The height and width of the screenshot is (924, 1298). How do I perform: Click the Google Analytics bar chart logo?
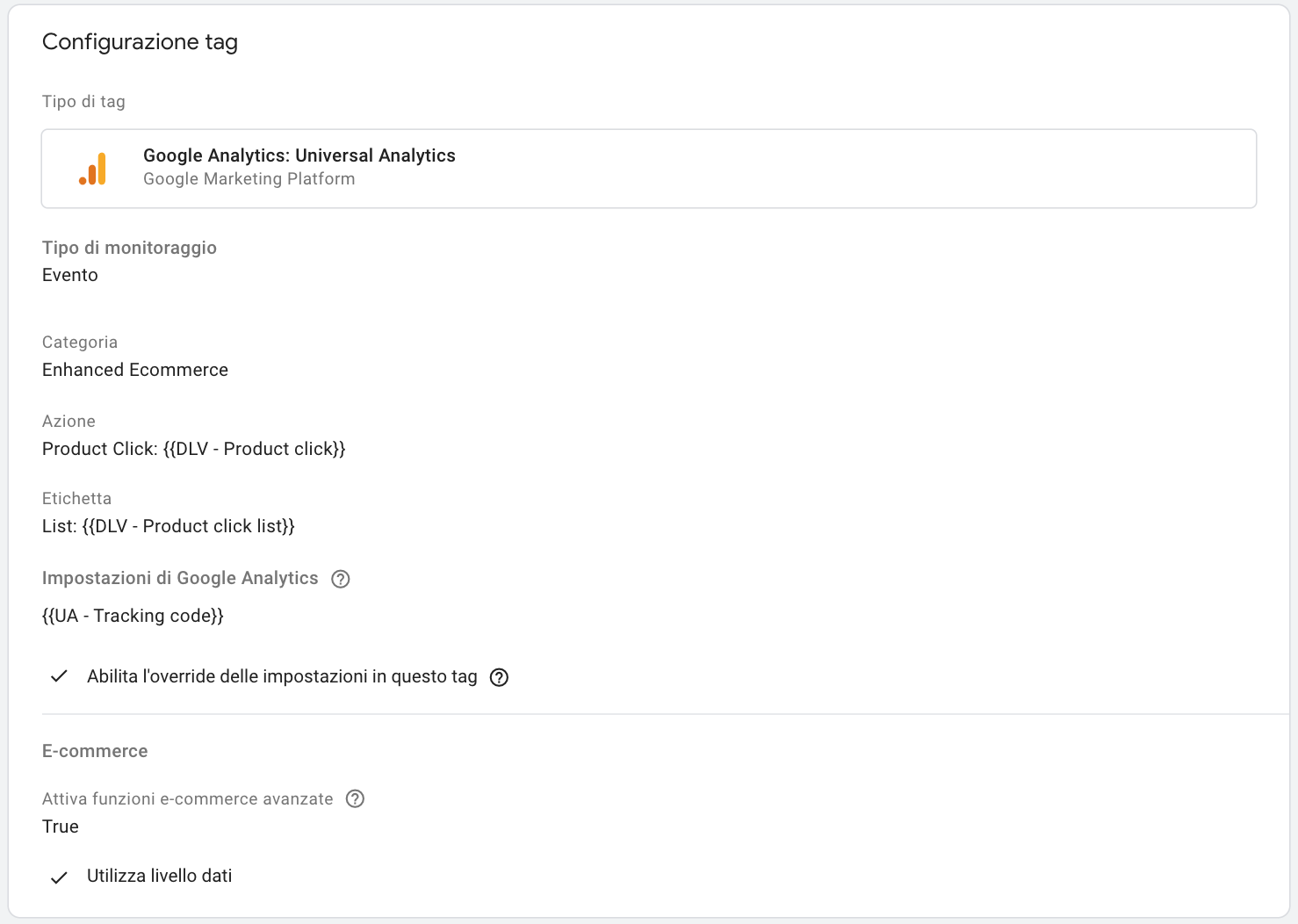92,169
